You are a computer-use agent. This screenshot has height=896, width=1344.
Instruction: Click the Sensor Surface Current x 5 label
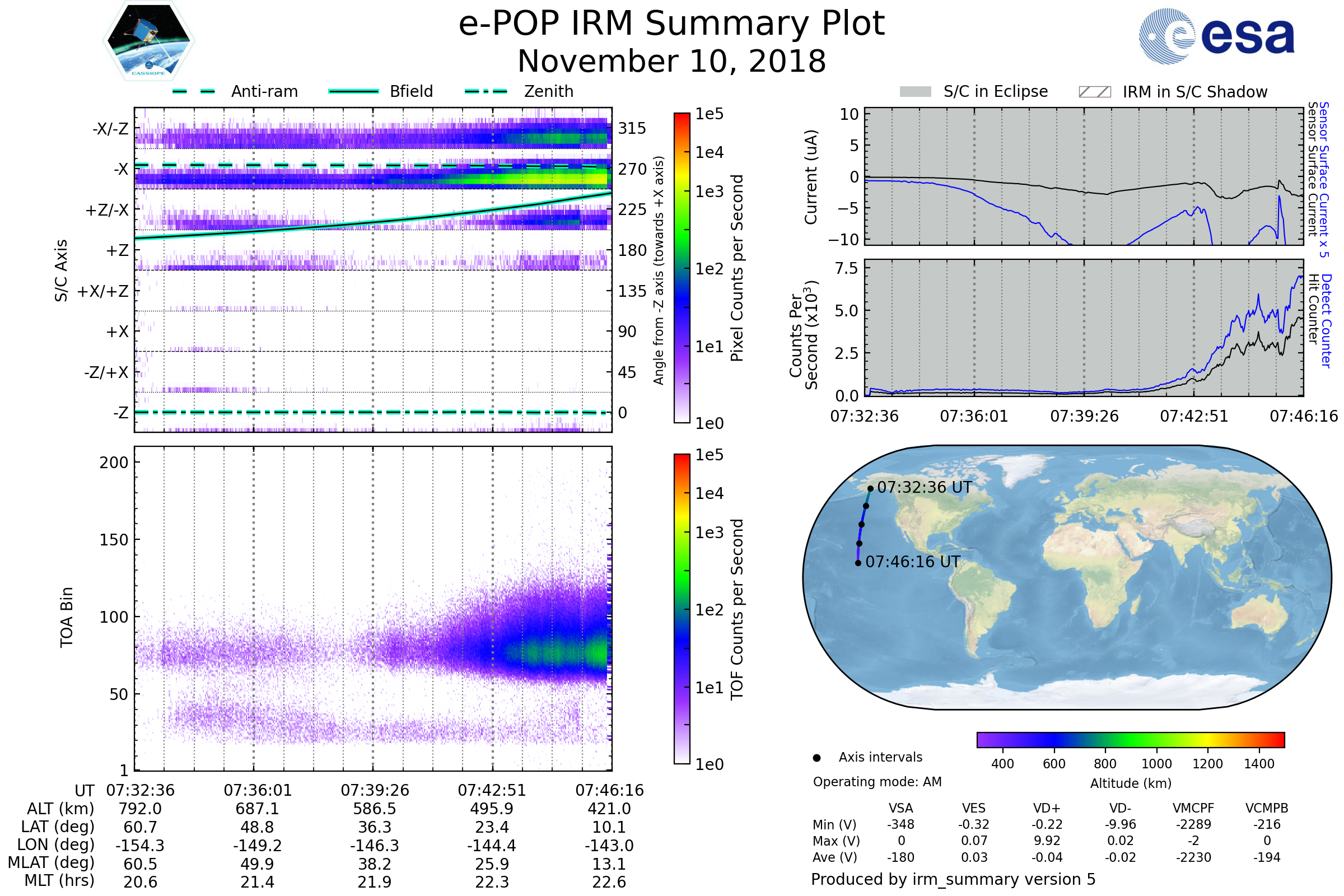click(1323, 179)
